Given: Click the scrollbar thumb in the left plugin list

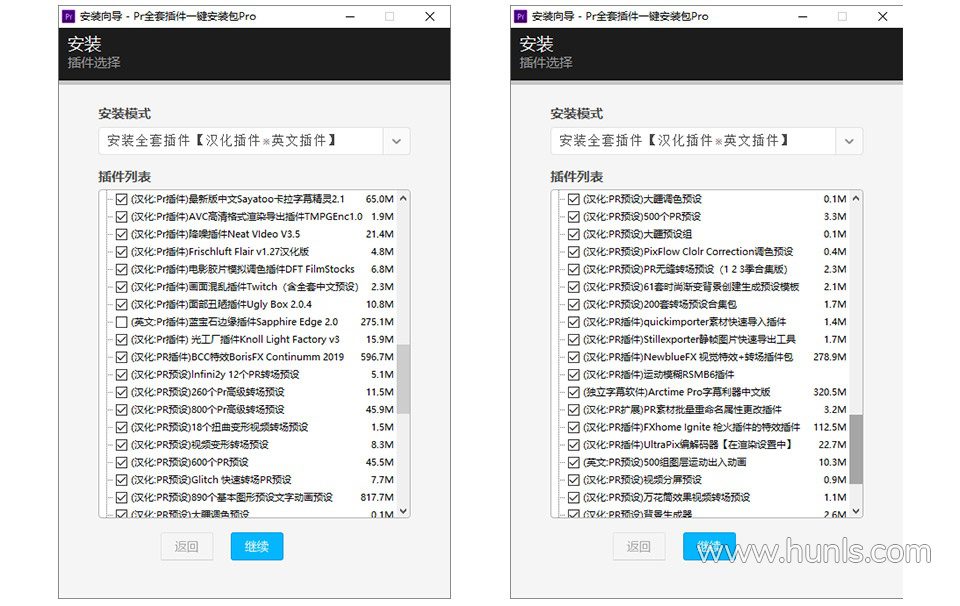Looking at the screenshot, I should [x=403, y=380].
